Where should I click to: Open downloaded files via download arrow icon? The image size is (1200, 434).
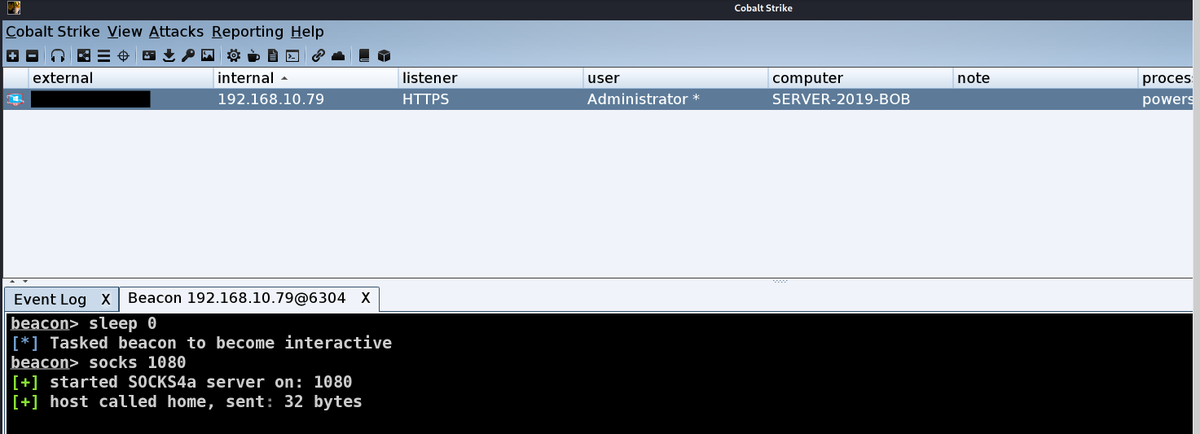click(x=169, y=55)
